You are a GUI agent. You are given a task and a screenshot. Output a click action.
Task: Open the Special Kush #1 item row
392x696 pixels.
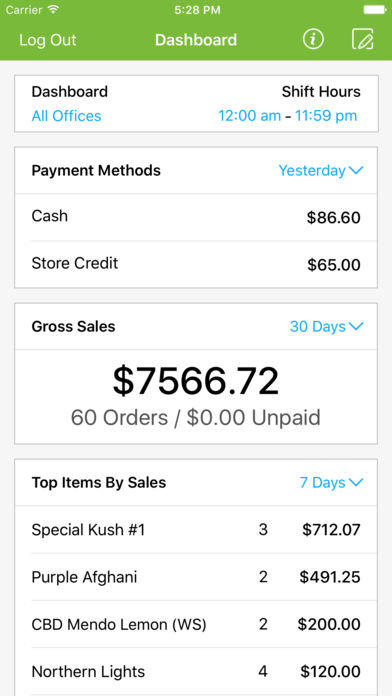[196, 530]
